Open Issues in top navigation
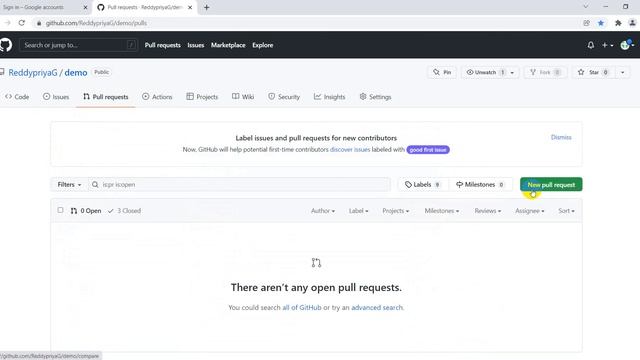 pos(196,45)
